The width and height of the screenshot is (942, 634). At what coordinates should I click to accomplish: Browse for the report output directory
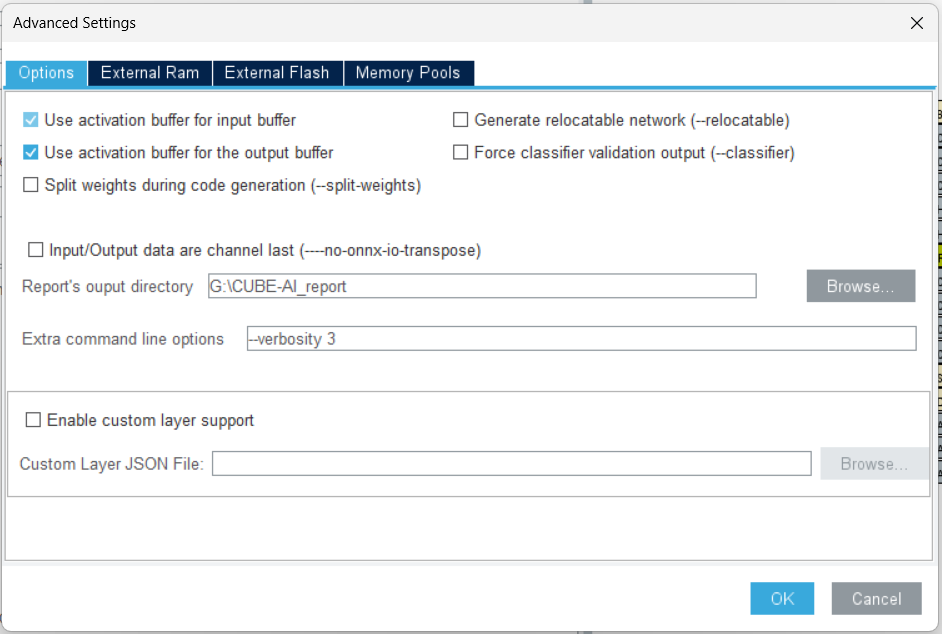click(x=860, y=285)
